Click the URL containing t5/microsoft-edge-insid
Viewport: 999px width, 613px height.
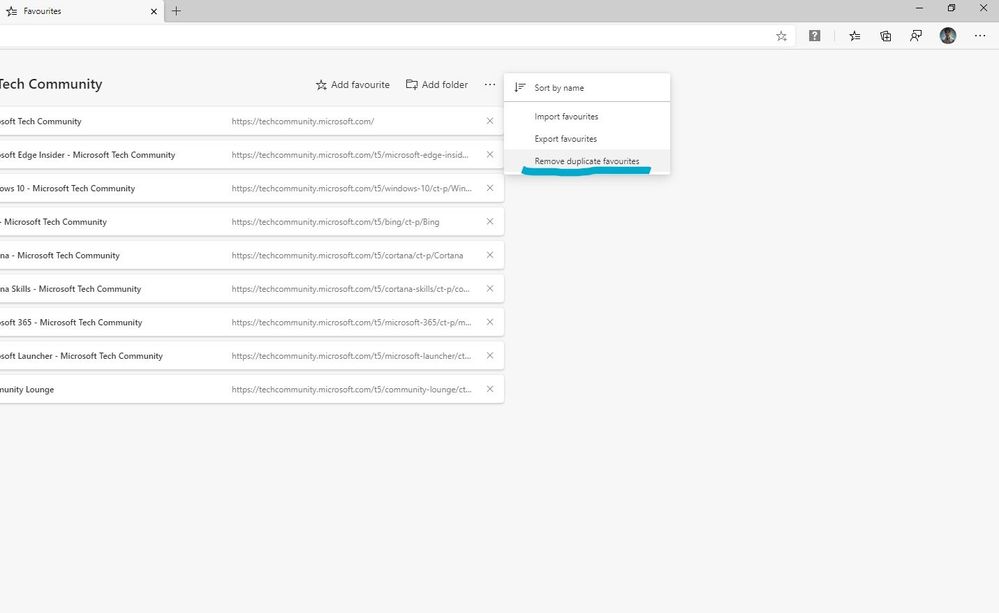tap(350, 155)
